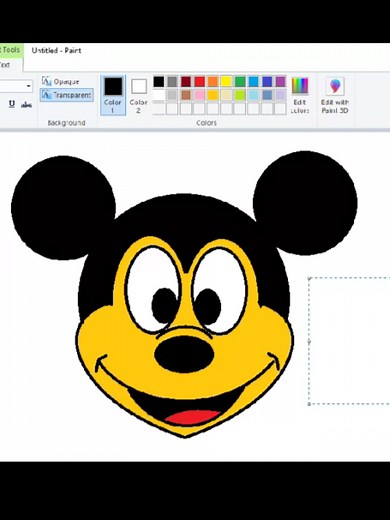The image size is (390, 520).
Task: Choose Color 1 foreground selector
Action: [113, 95]
